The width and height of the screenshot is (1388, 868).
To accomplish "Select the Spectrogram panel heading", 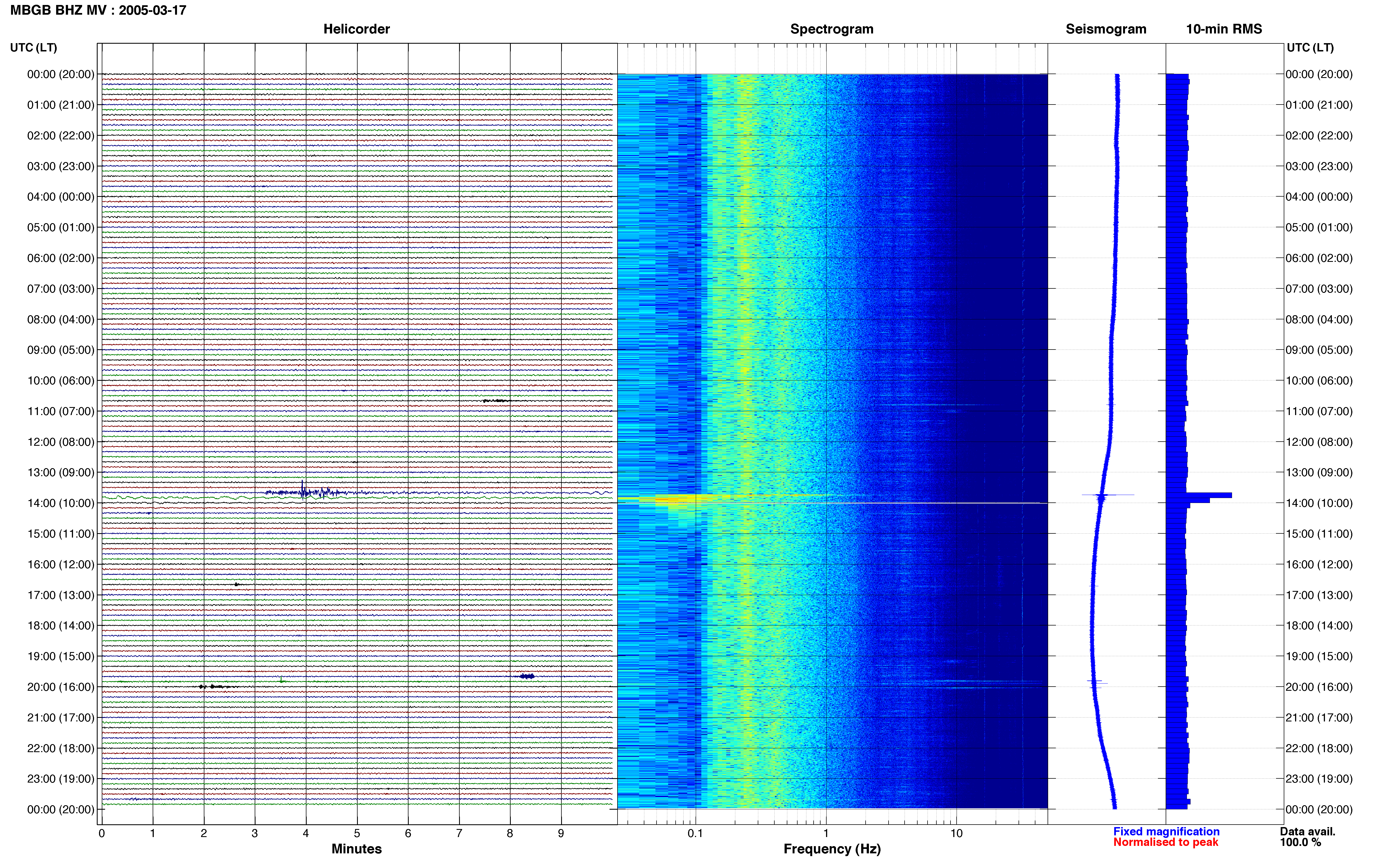I will coord(832,29).
